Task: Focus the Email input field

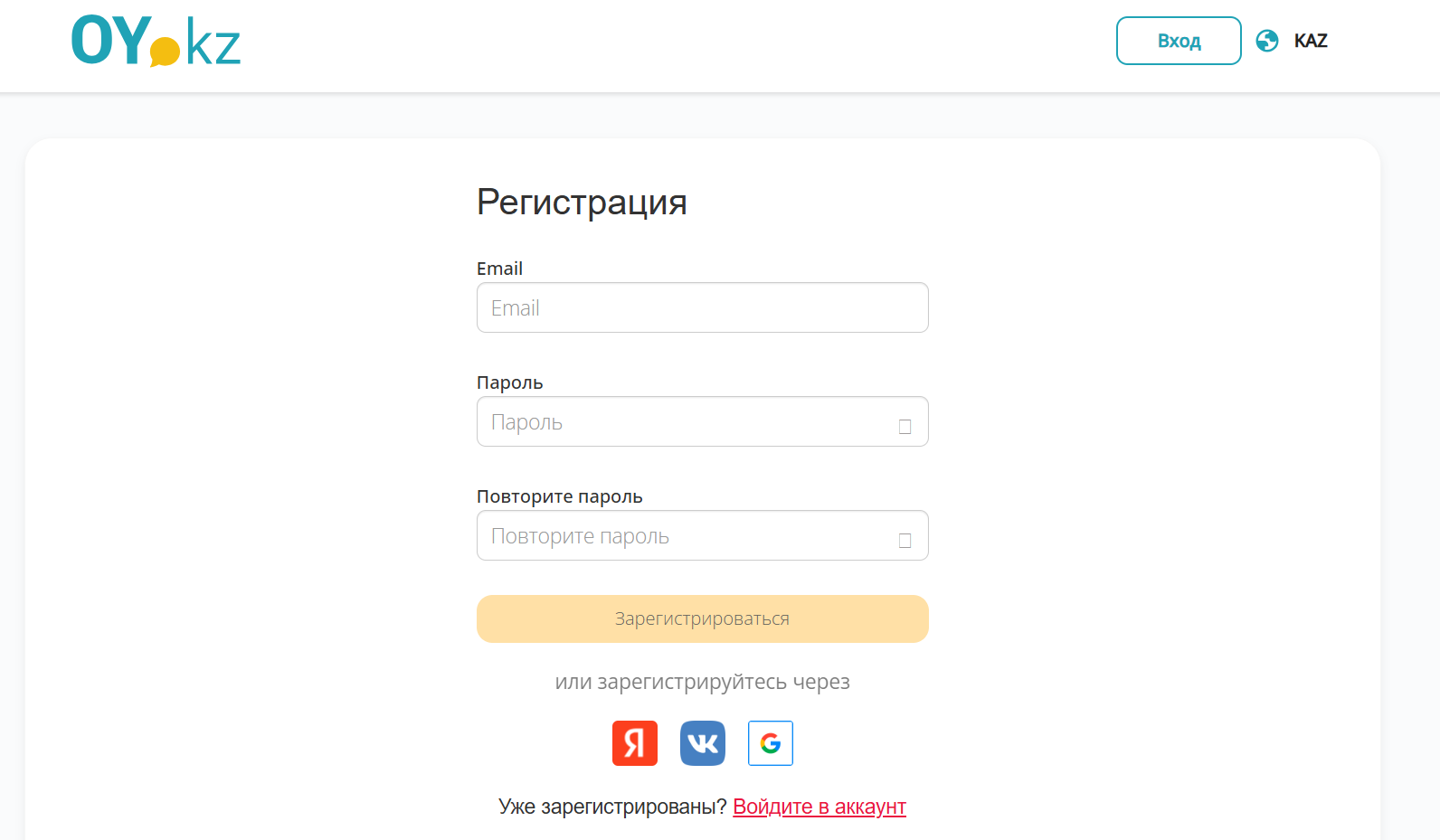Action: click(x=703, y=307)
